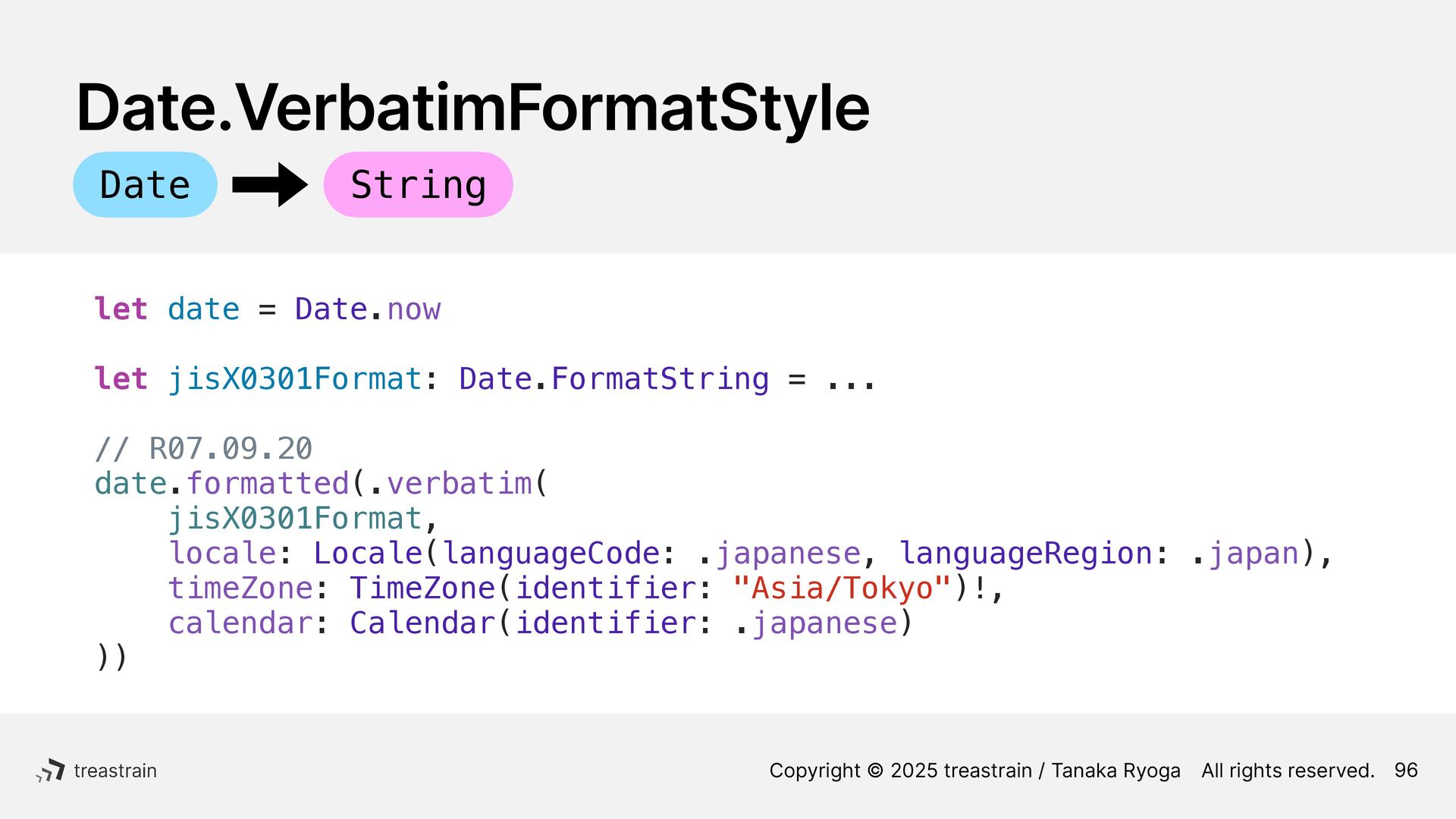Screen dimensions: 1456x819
Task: Click the copyright notice text
Action: tap(975, 770)
